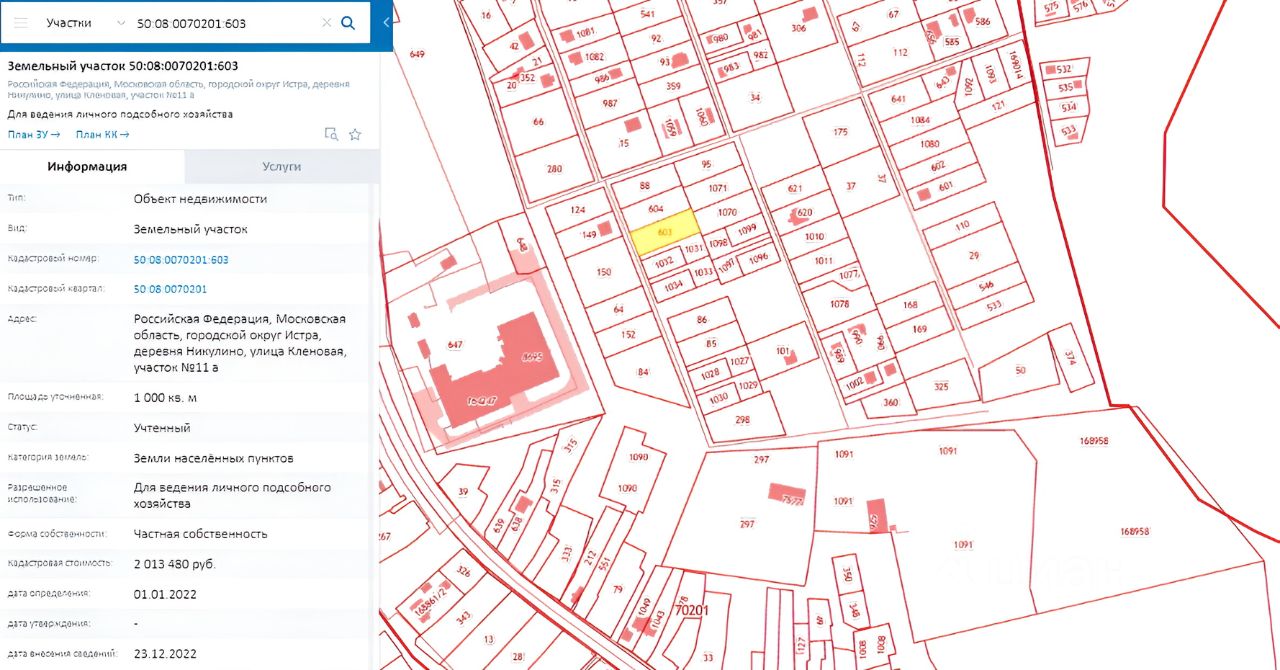The image size is (1280, 670).
Task: Click into the cadastral number search field
Action: click(x=225, y=22)
